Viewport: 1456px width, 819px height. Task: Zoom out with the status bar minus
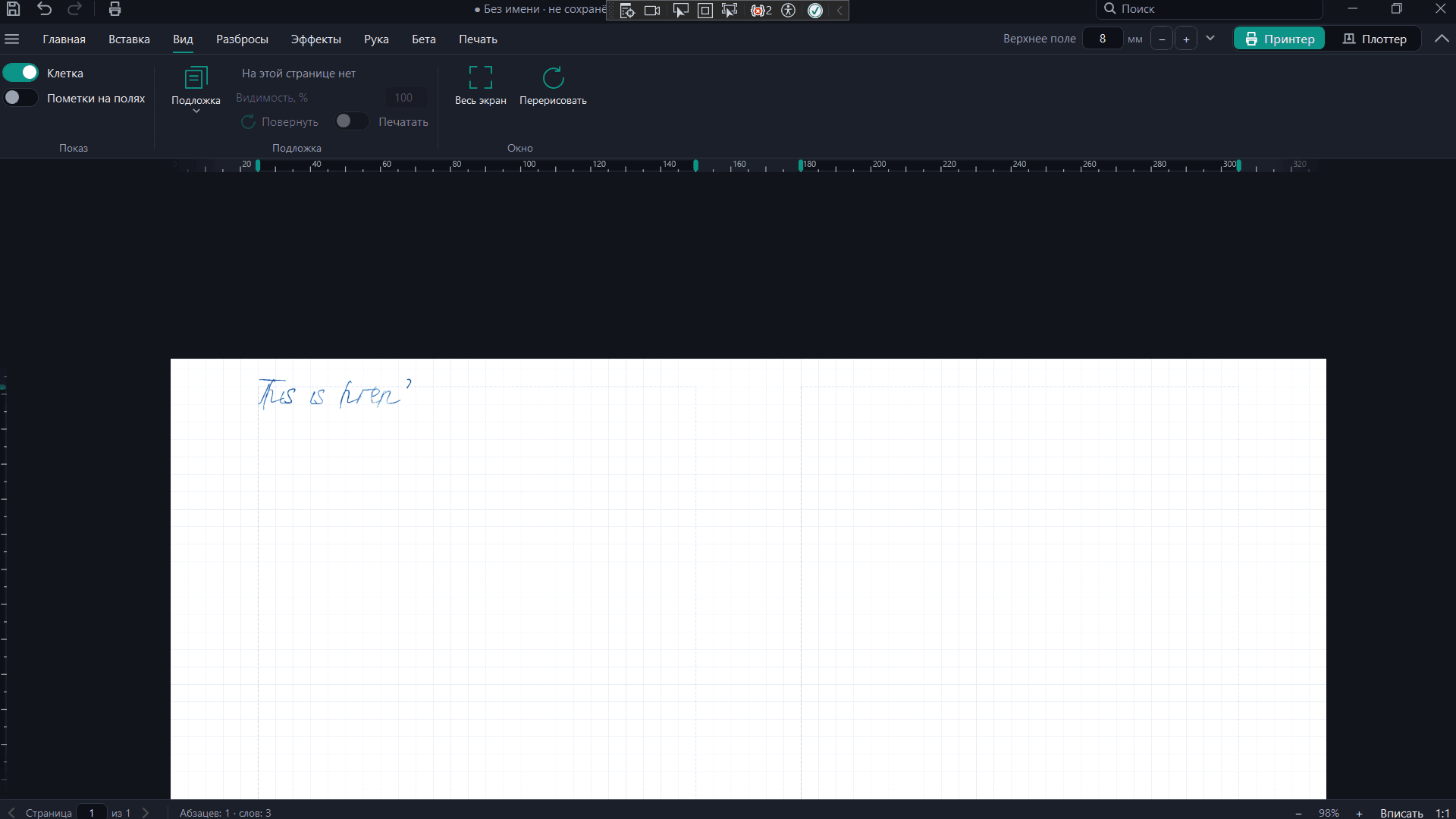[1298, 813]
